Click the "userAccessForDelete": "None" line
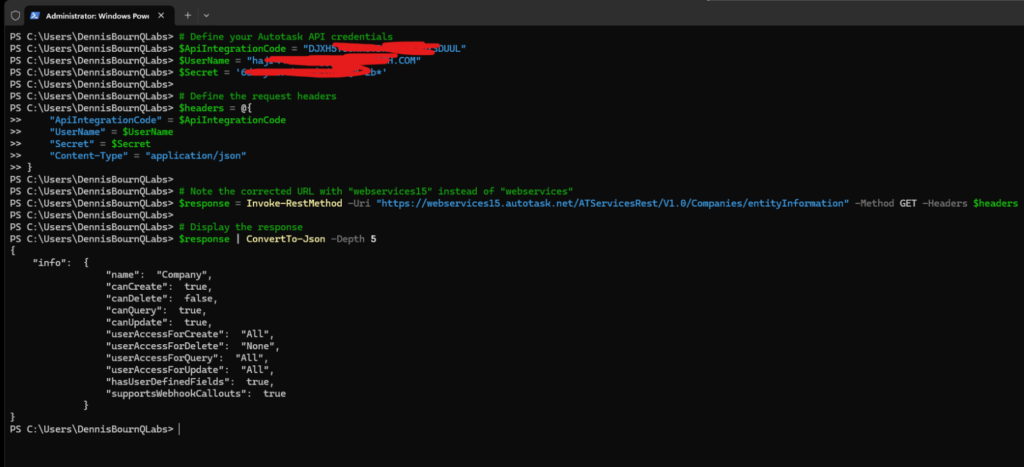This screenshot has width=1024, height=467. pos(193,346)
